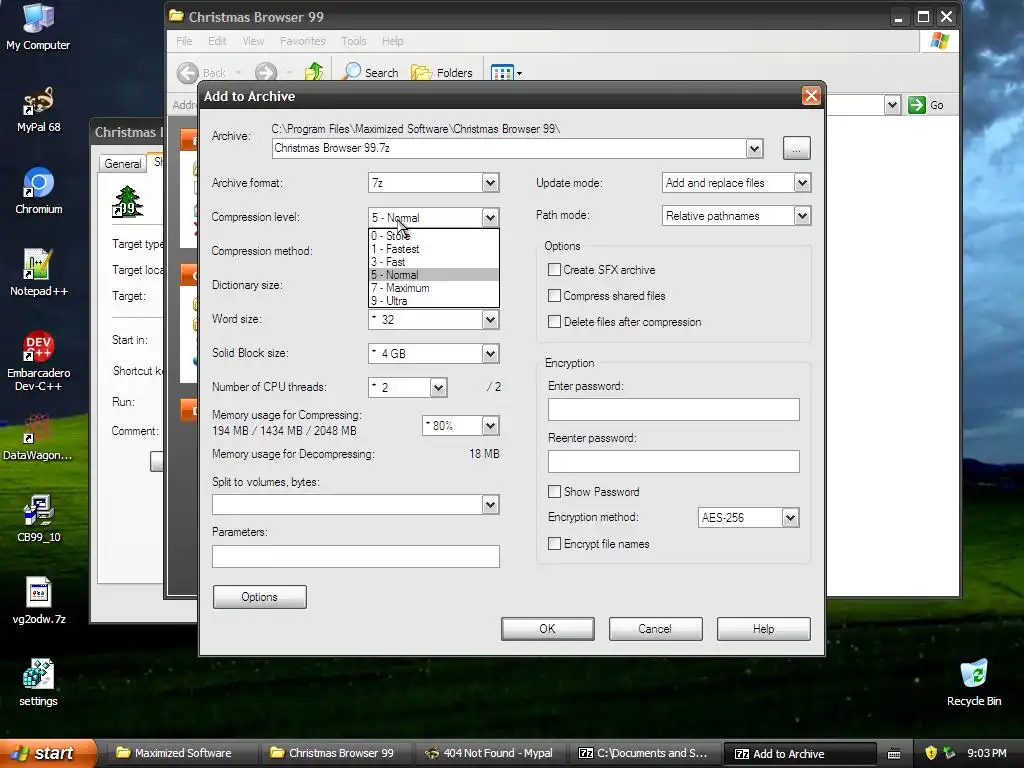Open the Solid Block size dropdown
The image size is (1024, 768).
point(490,353)
